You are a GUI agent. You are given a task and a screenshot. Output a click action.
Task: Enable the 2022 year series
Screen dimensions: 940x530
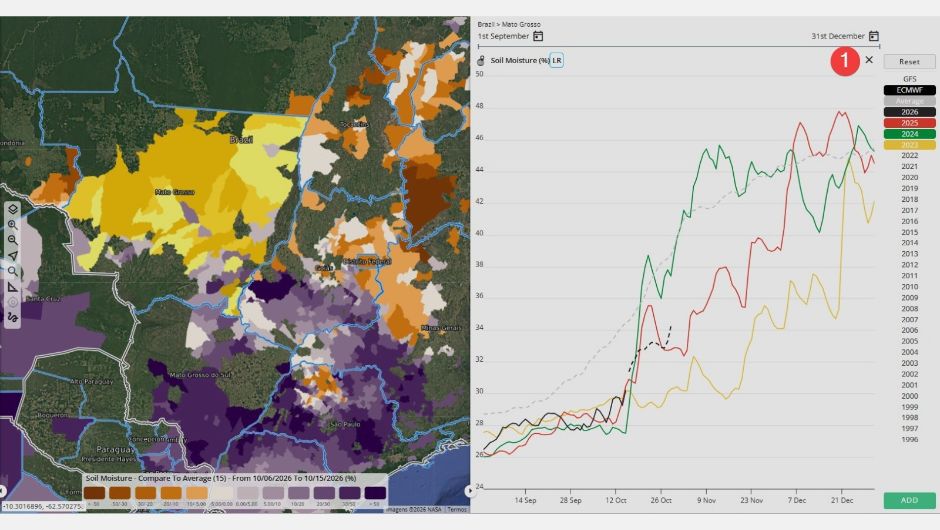909,155
